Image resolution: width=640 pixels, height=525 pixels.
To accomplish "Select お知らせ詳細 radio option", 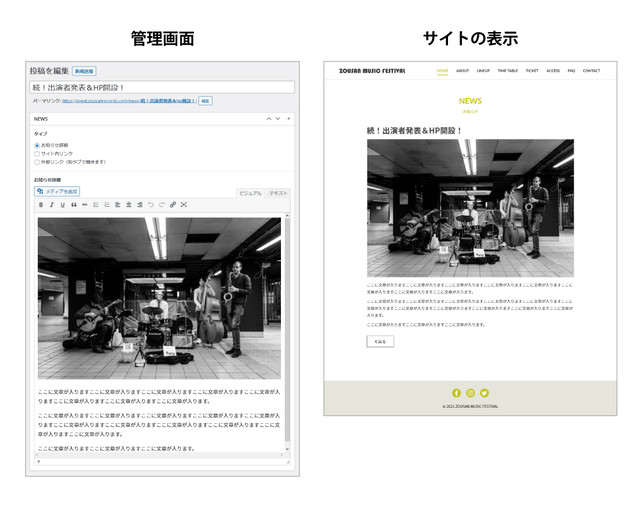I will click(37, 145).
